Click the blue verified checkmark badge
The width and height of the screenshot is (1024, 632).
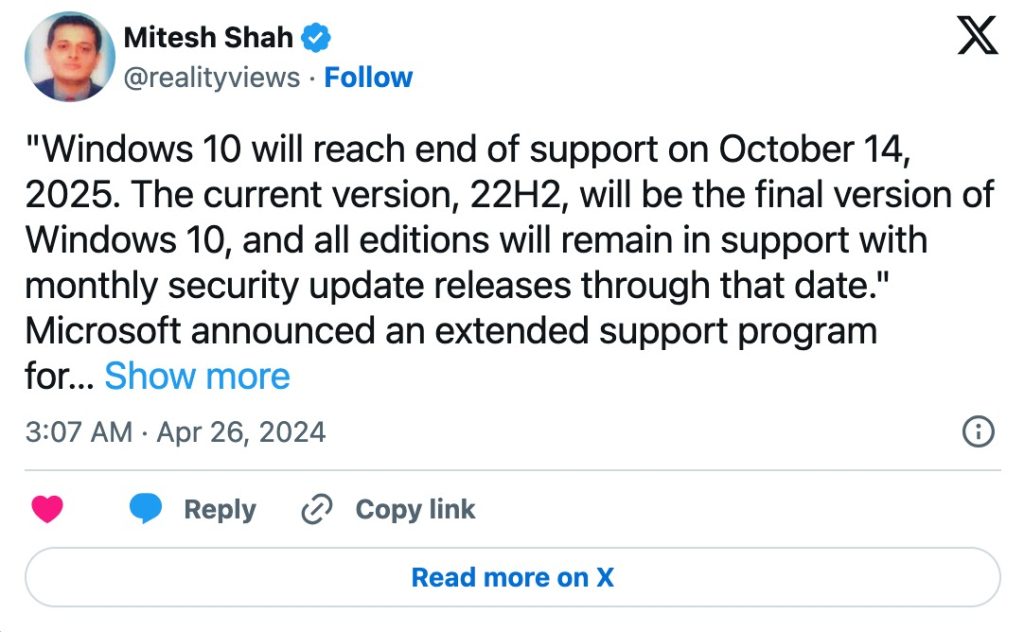pos(315,37)
